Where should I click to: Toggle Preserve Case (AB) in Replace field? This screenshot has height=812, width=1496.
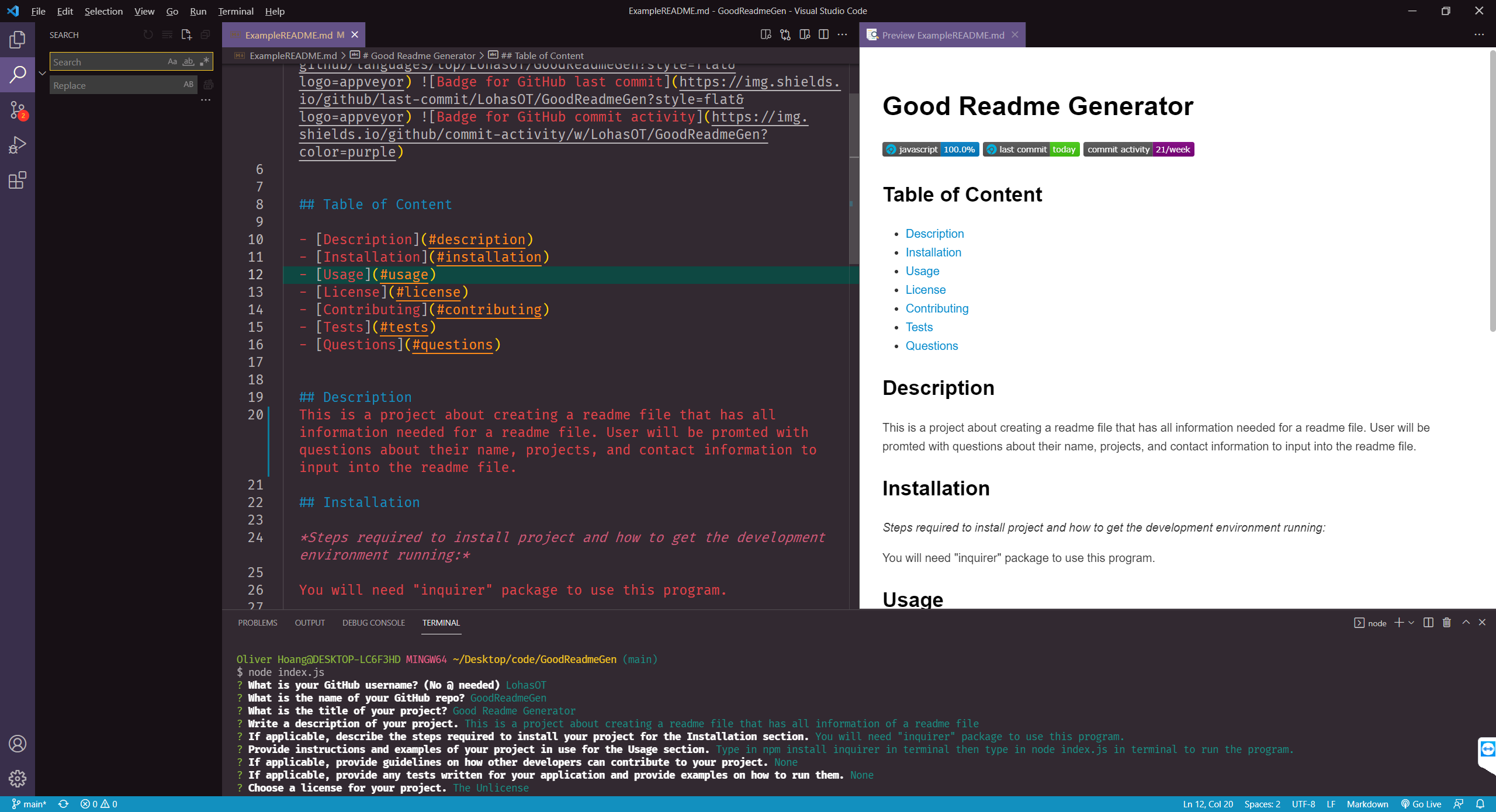188,85
